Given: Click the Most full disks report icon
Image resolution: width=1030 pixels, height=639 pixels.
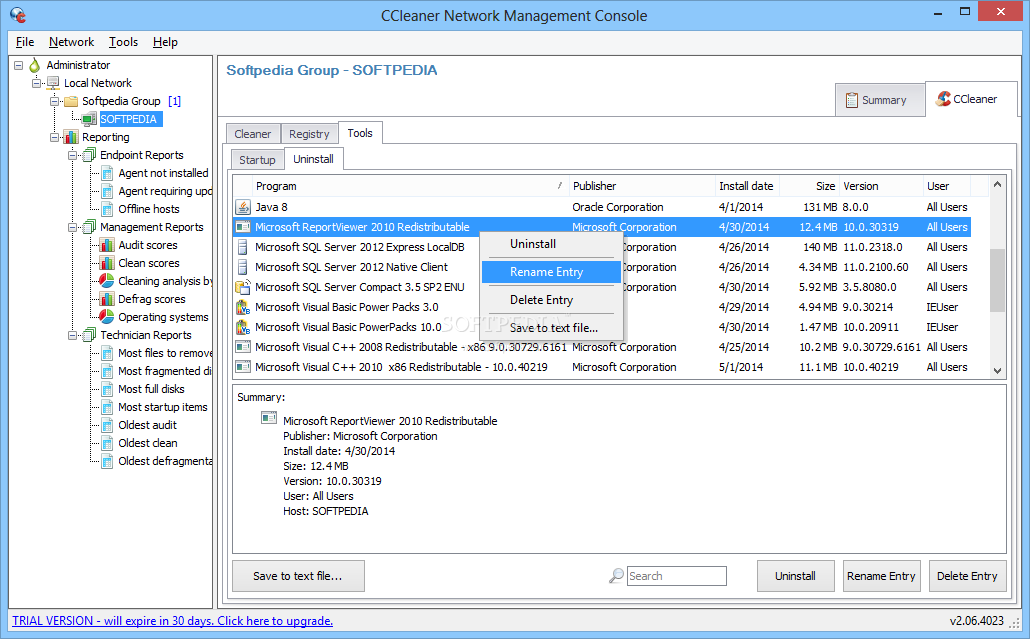Looking at the screenshot, I should (x=107, y=389).
